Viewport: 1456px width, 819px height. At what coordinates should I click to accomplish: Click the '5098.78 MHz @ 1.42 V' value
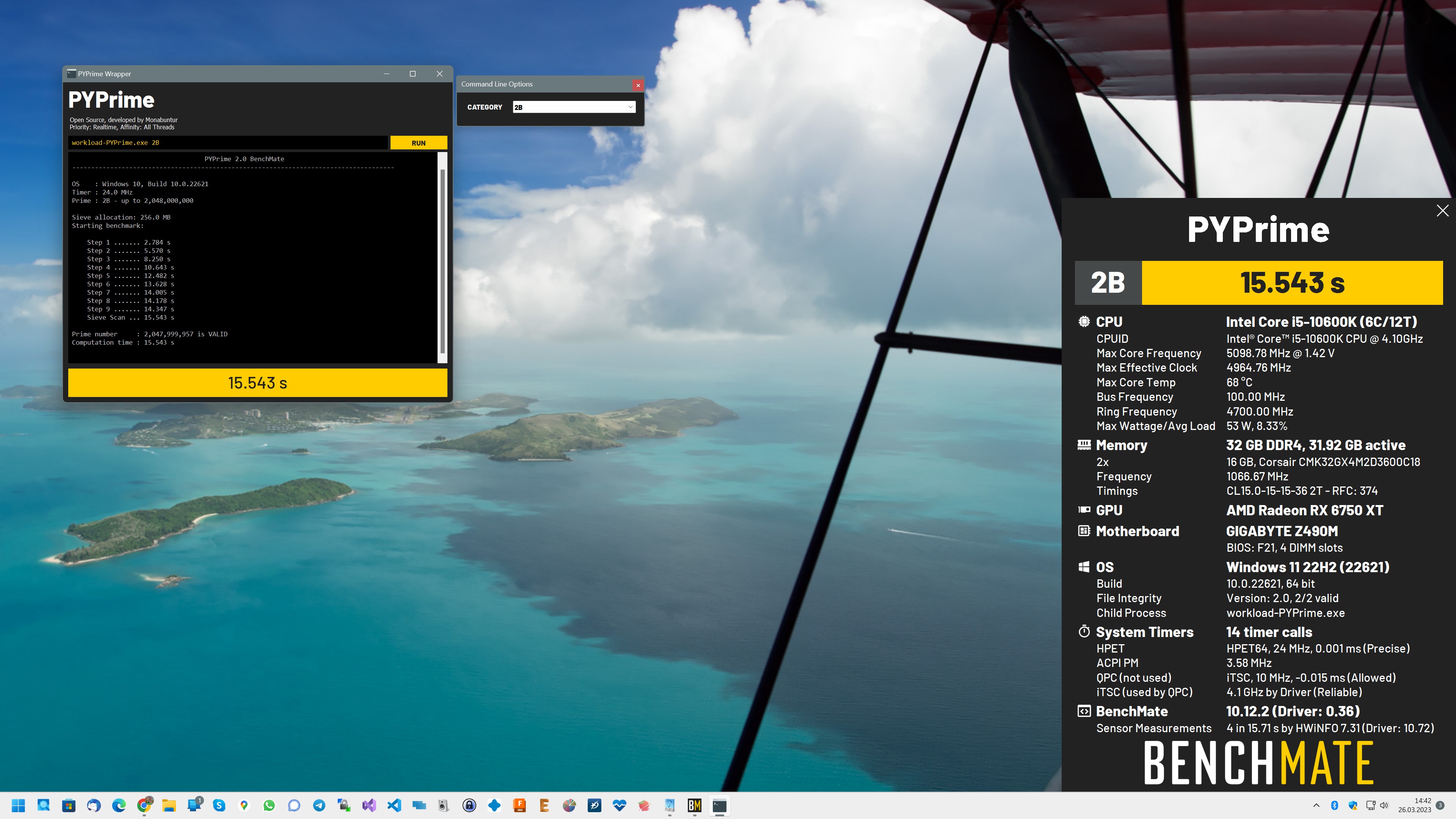(1280, 353)
